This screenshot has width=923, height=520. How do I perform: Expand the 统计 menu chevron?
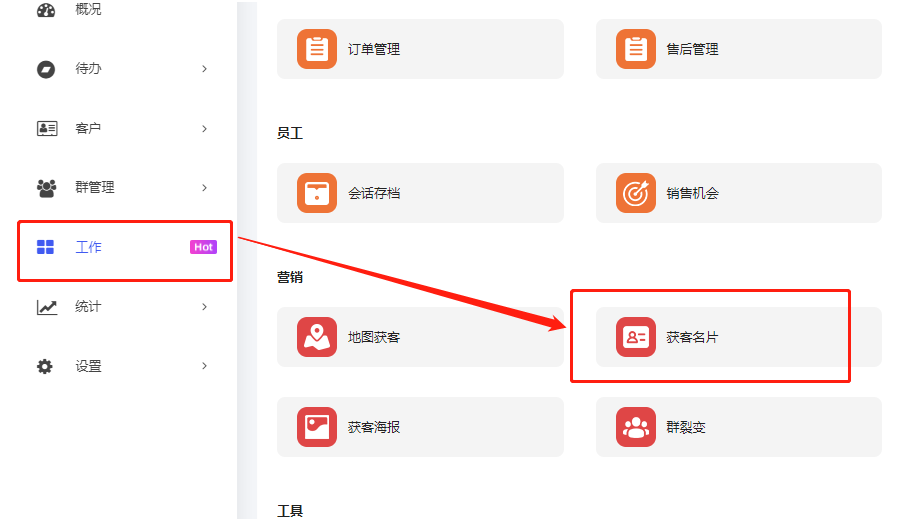pyautogui.click(x=204, y=307)
